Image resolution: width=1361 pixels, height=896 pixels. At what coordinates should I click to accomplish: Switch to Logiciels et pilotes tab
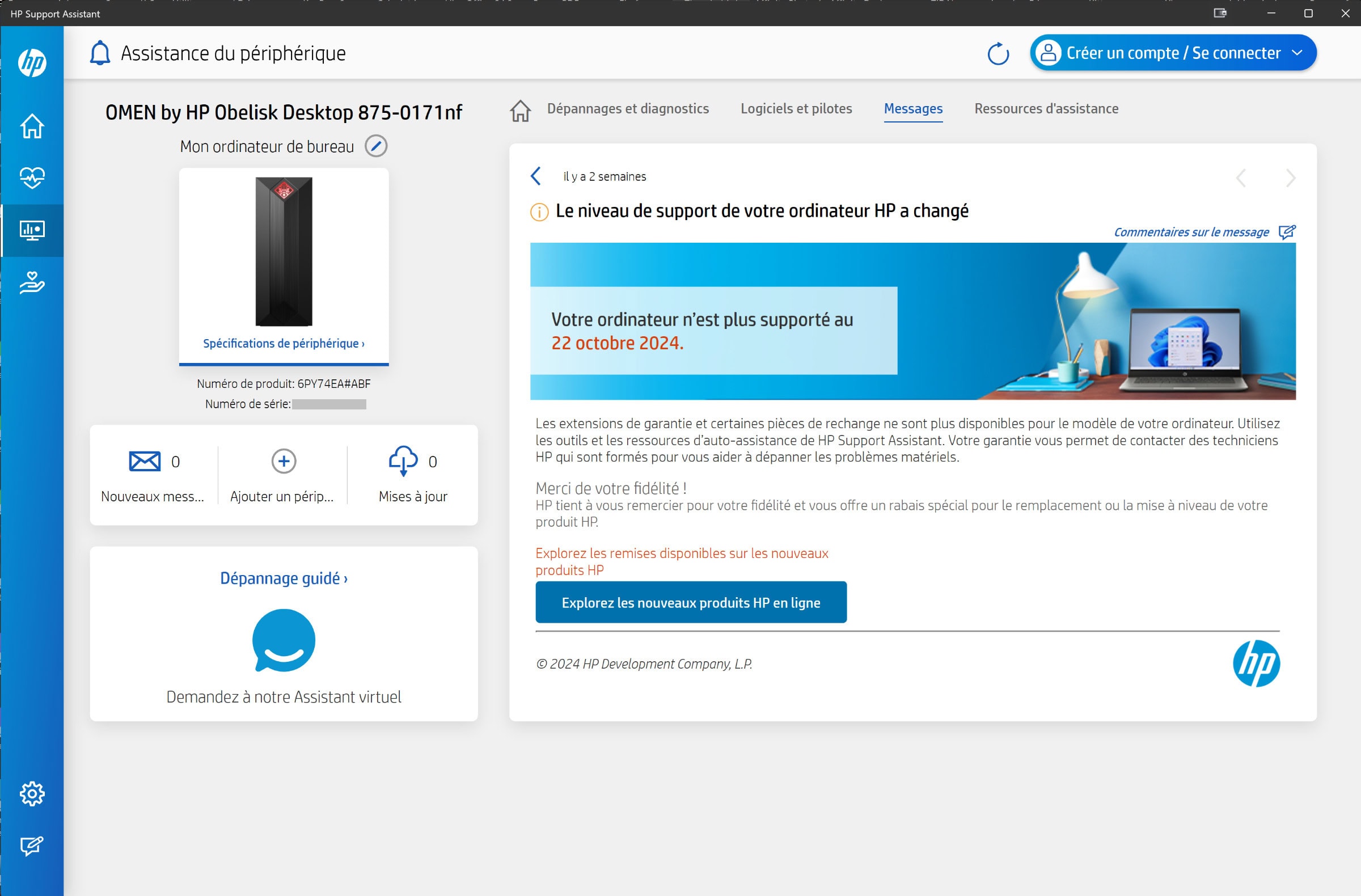[x=796, y=109]
